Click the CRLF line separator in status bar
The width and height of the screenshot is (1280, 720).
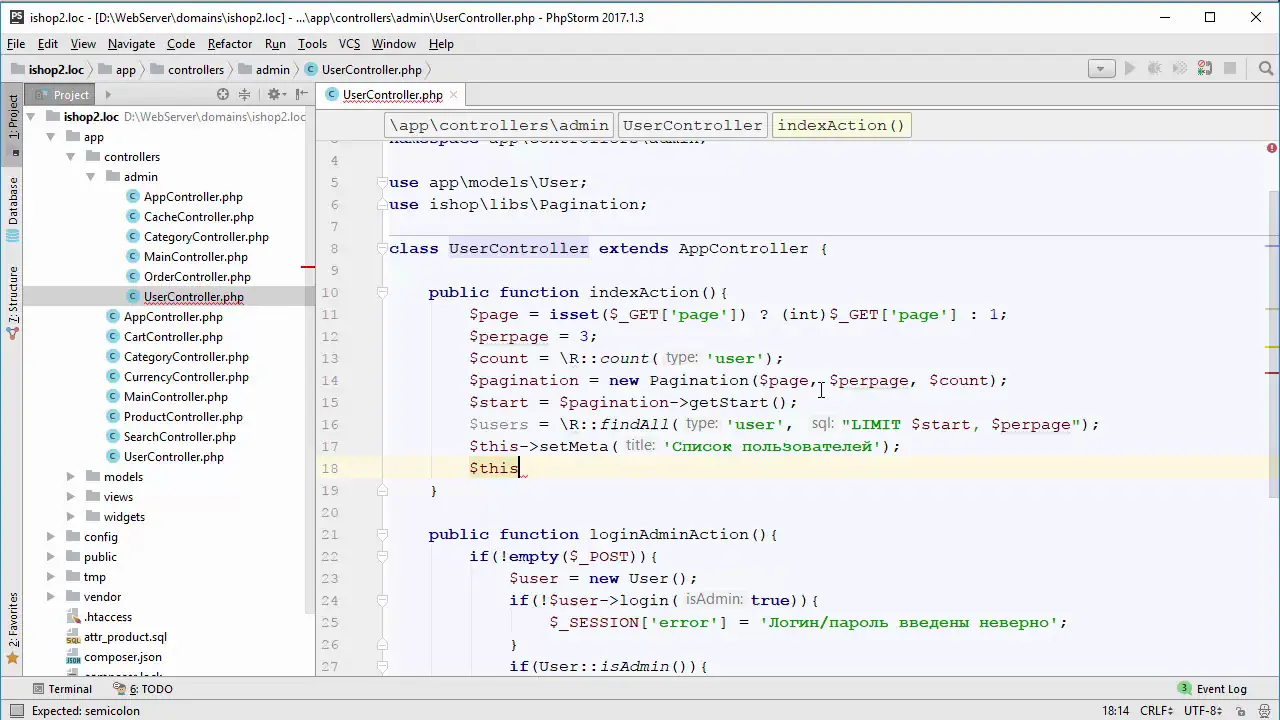pos(1155,711)
